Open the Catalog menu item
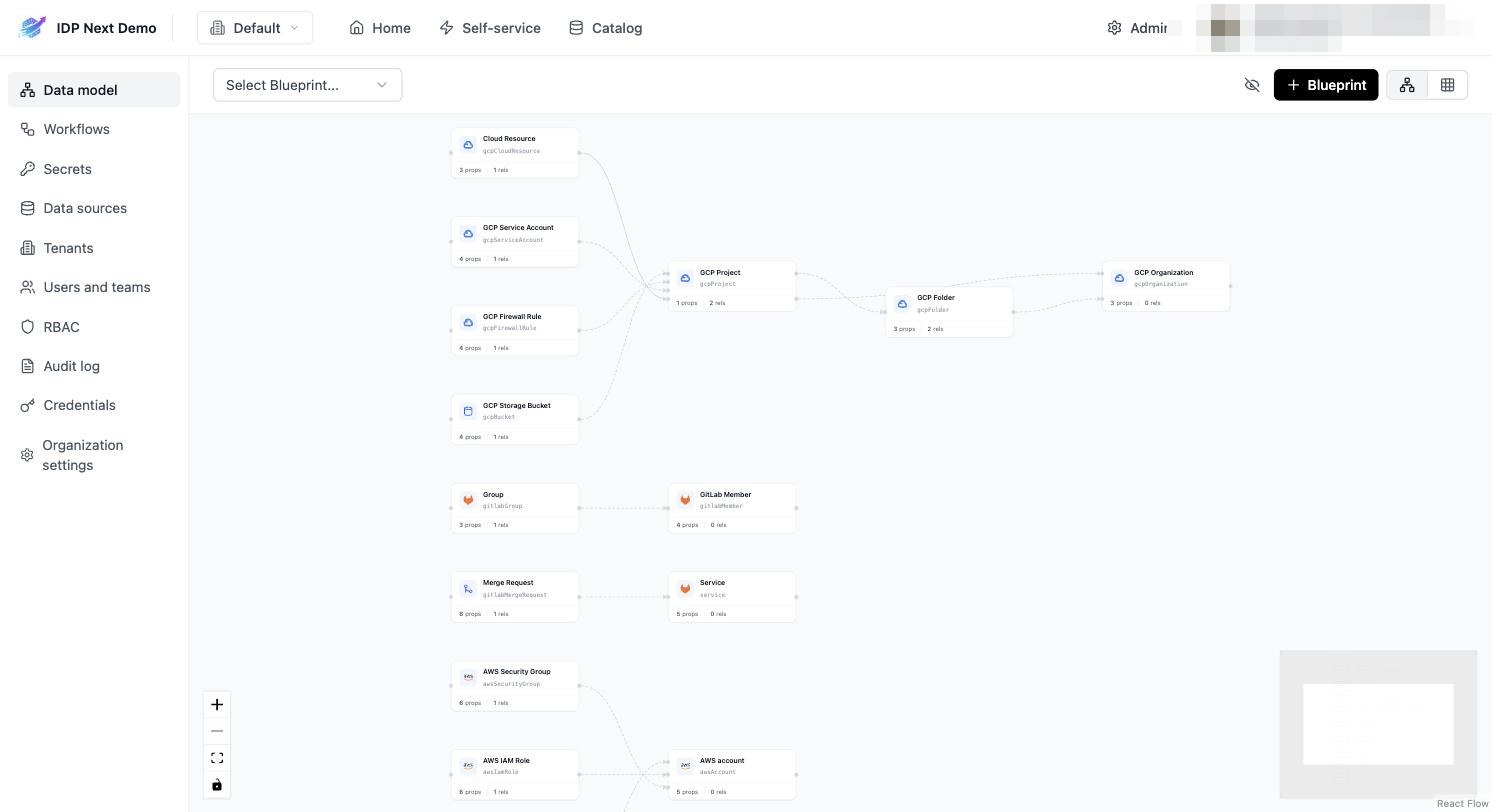The image size is (1492, 812). [605, 28]
